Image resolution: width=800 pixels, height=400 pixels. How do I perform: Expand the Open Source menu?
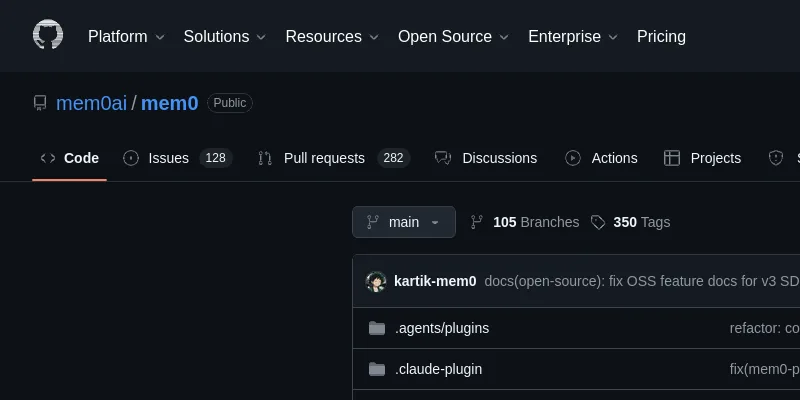tap(453, 37)
